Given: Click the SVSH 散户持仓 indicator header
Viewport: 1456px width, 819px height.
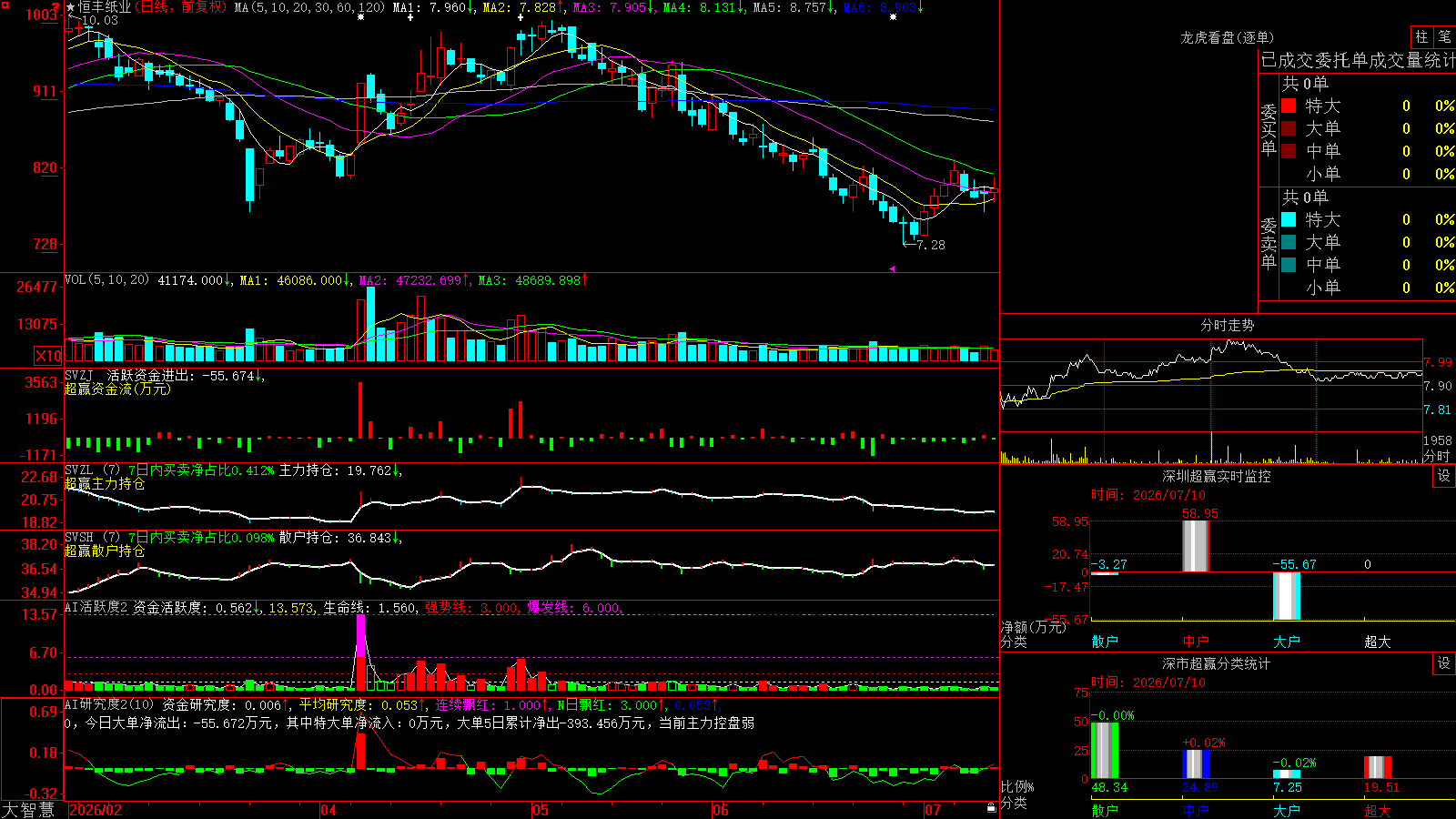Looking at the screenshot, I should [232, 538].
